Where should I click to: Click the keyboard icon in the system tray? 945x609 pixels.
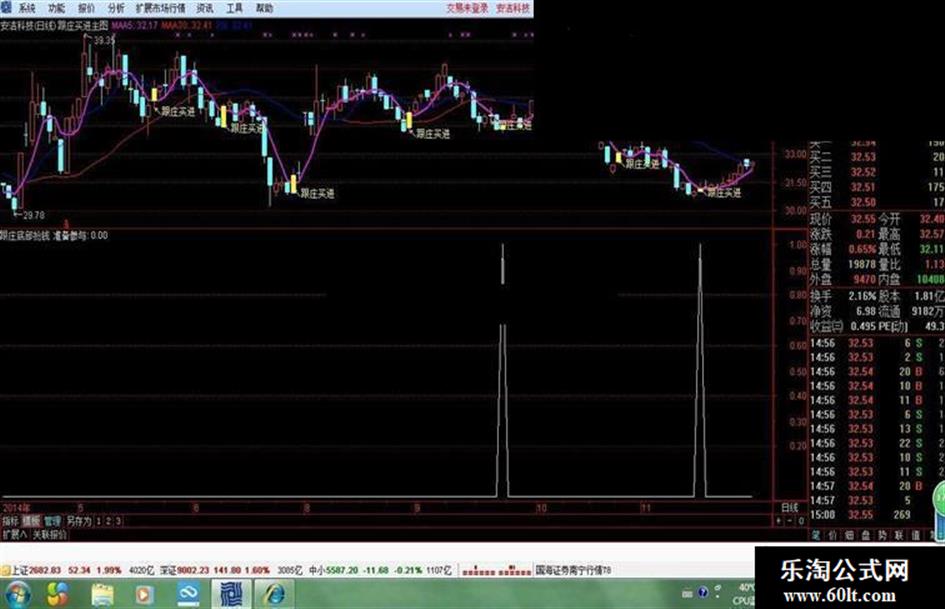coord(688,594)
